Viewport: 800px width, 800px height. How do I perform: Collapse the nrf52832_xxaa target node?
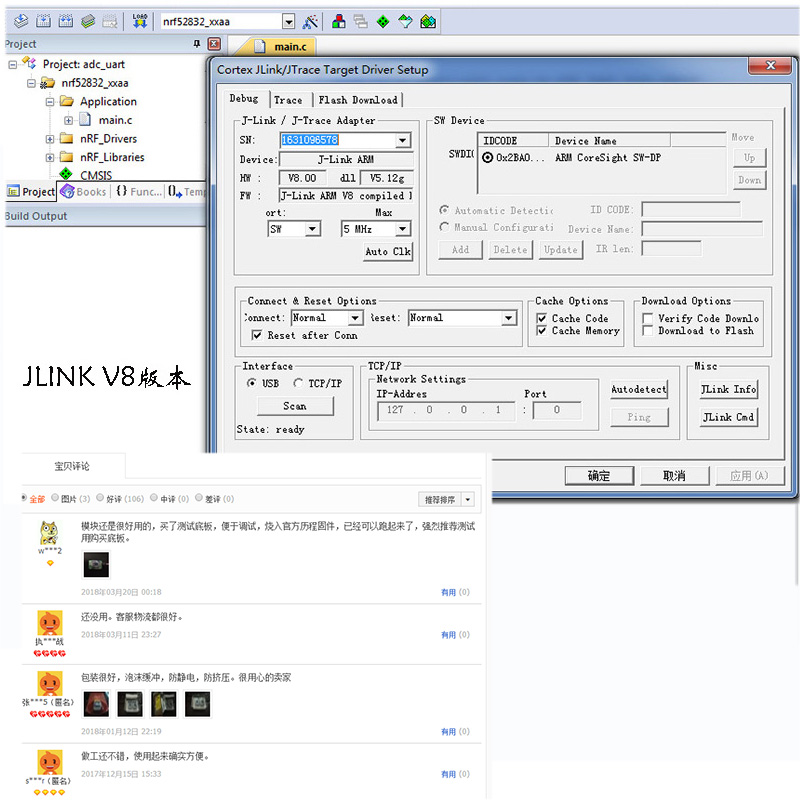click(31, 83)
